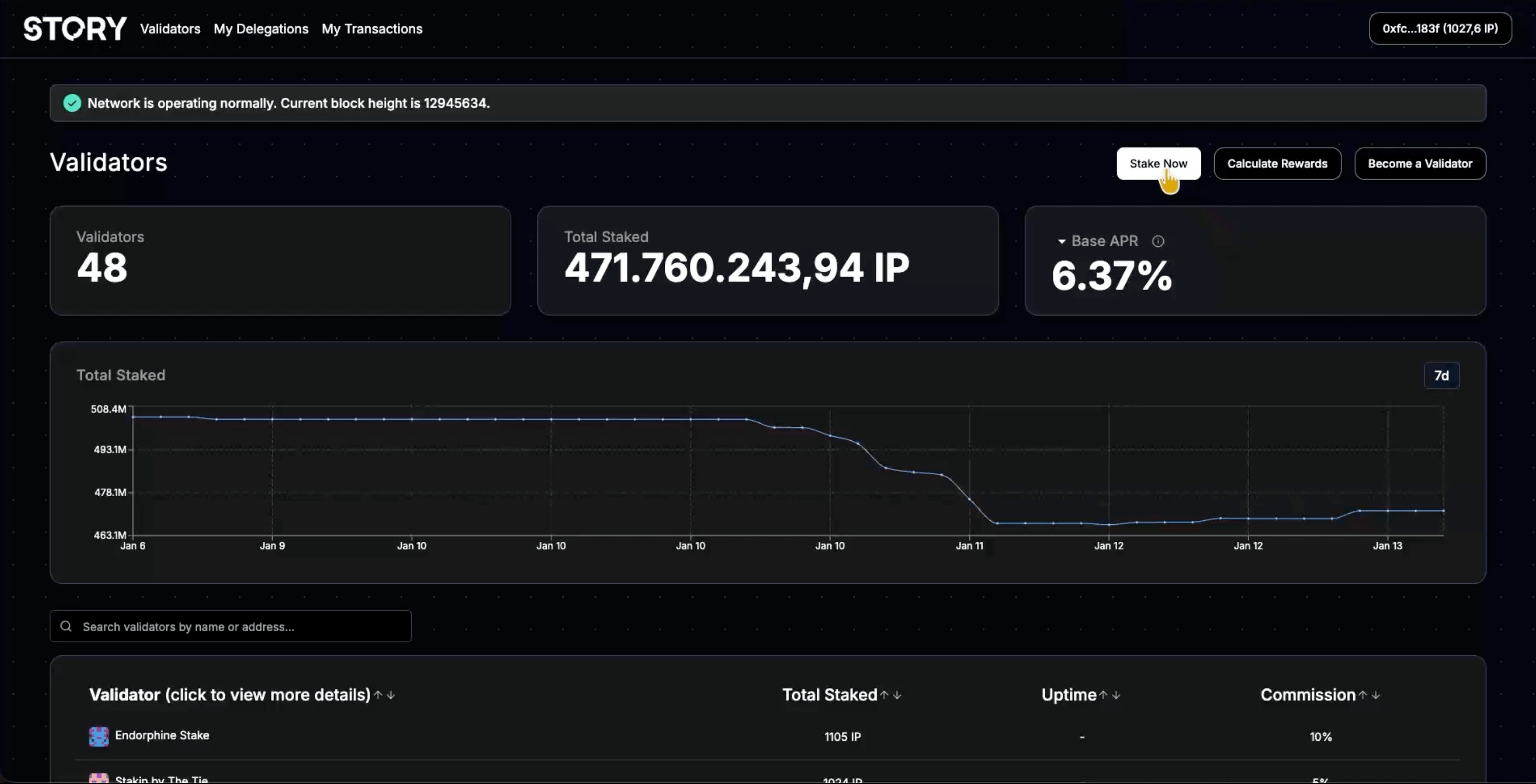Image resolution: width=1536 pixels, height=784 pixels.
Task: Click the Stake Now button
Action: point(1158,163)
